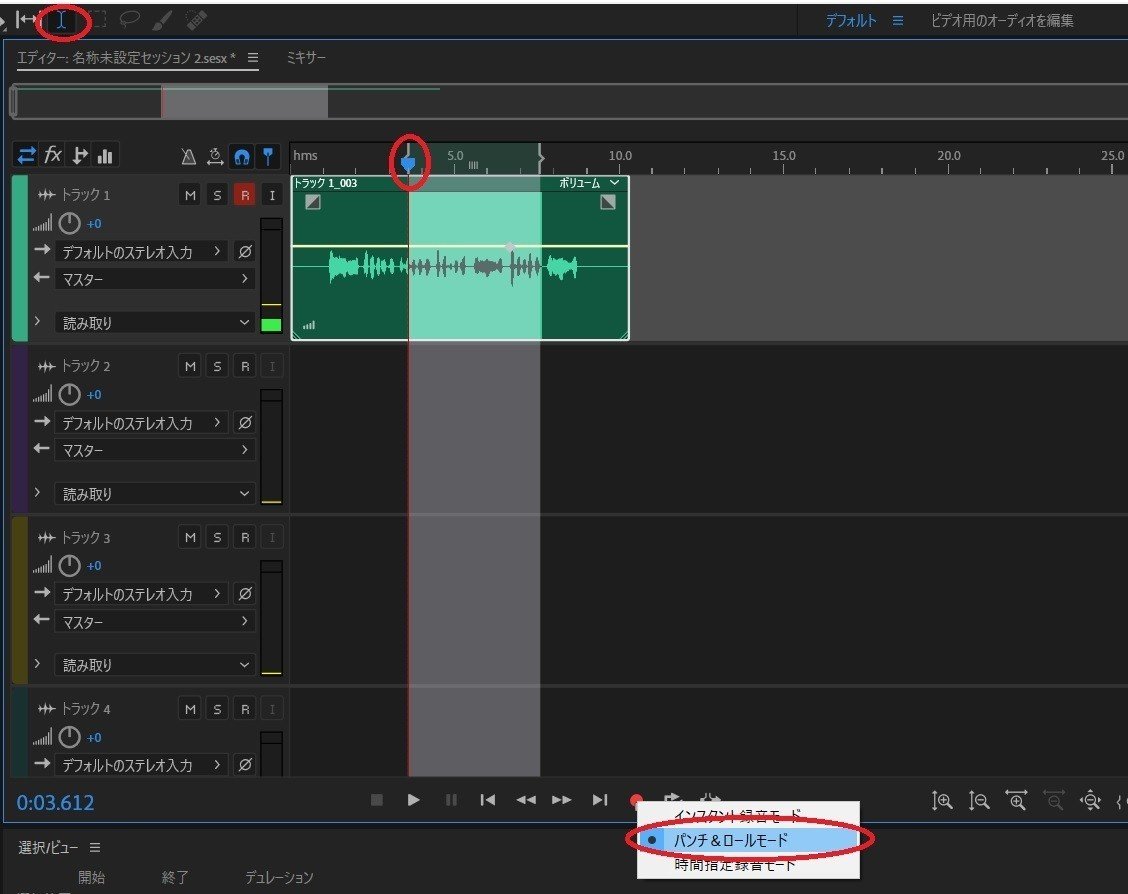The image size is (1128, 894).
Task: Open トラック 1 マスター output dropdown
Action: 155,279
